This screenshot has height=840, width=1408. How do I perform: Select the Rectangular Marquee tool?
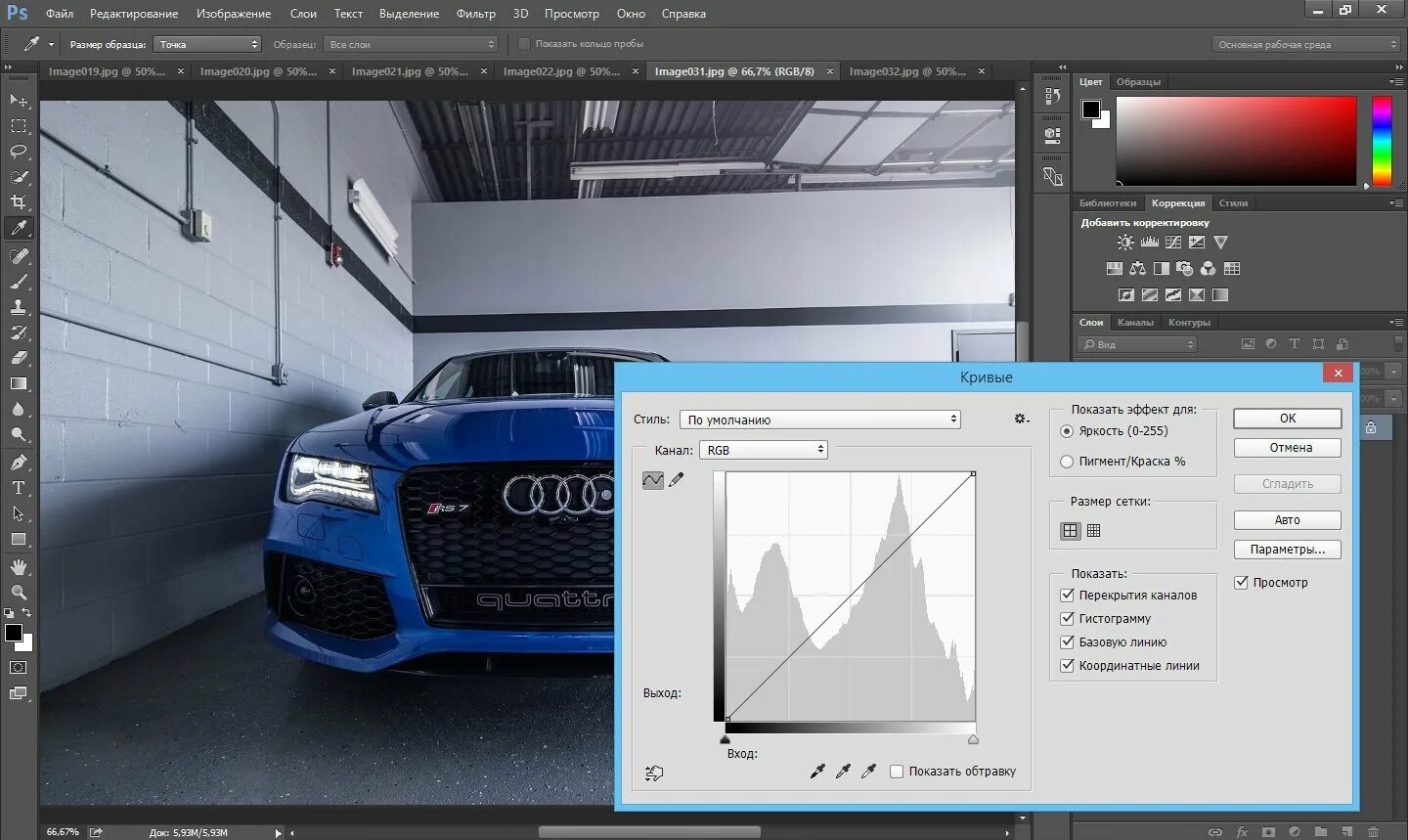(x=19, y=126)
